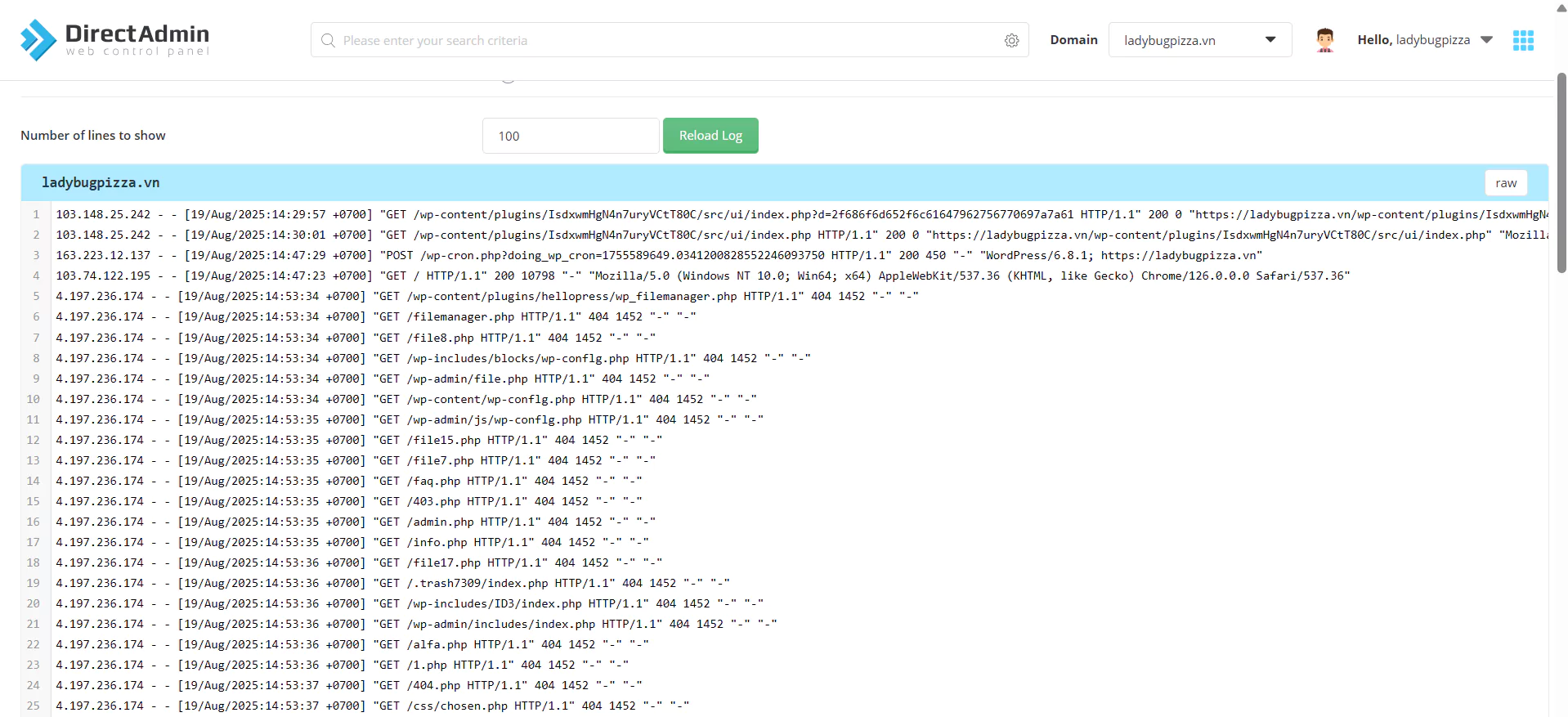1568x717 pixels.
Task: Click the 'Number of lines to show' label
Action: [93, 136]
